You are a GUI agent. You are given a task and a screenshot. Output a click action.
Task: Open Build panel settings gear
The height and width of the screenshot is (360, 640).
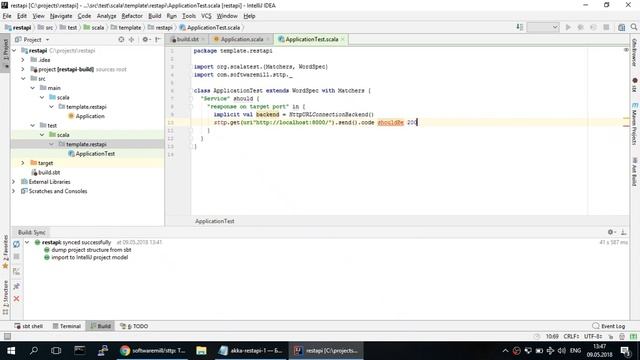(x=611, y=232)
